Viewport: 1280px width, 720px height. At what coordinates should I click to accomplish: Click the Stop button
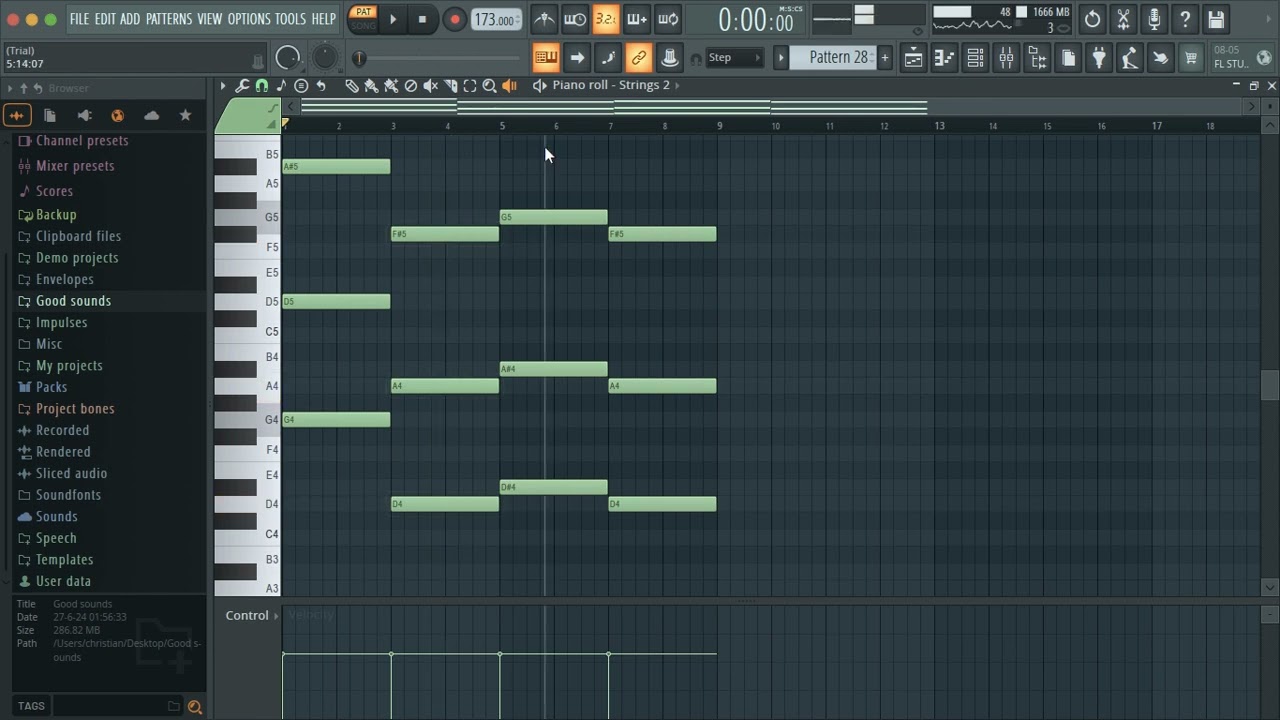coord(422,19)
